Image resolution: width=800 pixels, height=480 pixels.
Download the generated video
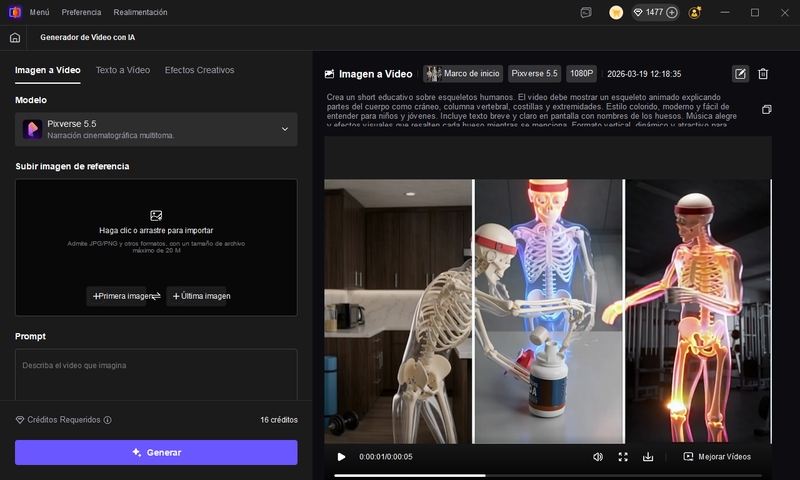(648, 456)
